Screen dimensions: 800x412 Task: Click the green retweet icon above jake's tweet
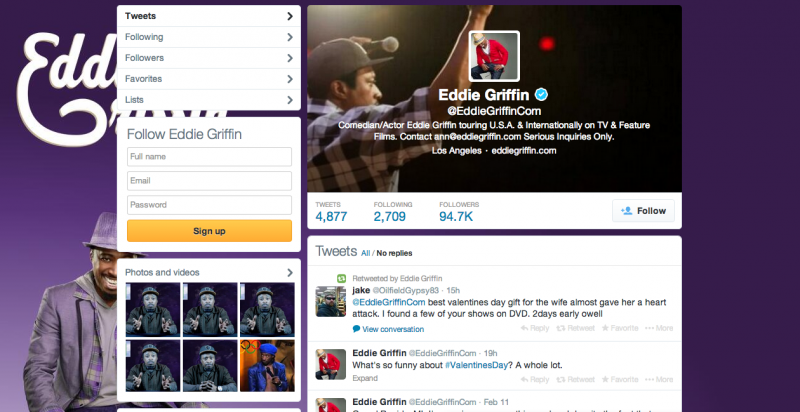pyautogui.click(x=341, y=278)
